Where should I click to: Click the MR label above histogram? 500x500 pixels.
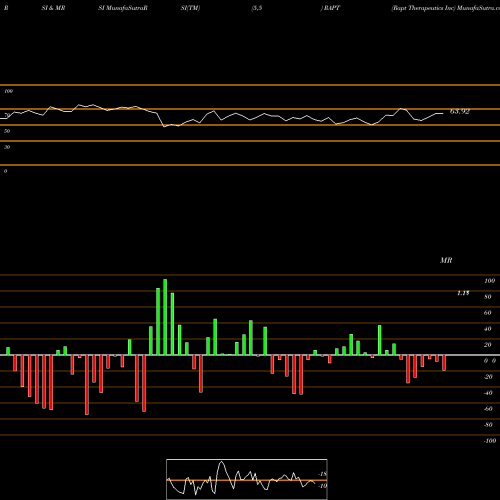coord(446,260)
